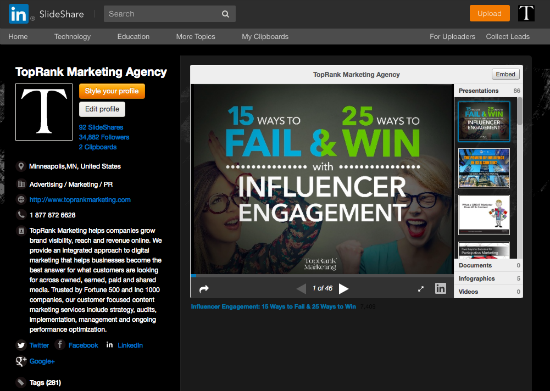550x391 pixels.
Task: Click the search magnifier icon
Action: point(225,14)
